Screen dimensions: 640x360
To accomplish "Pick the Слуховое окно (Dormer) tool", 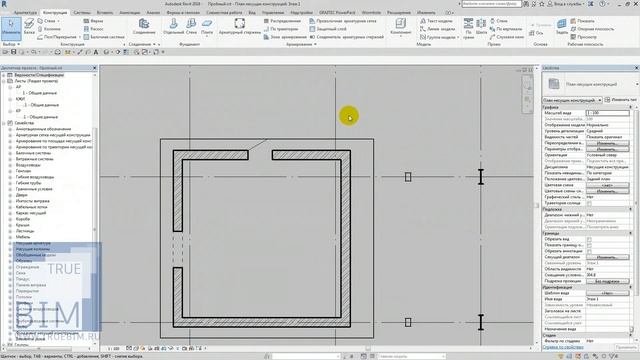I will 507,37.
